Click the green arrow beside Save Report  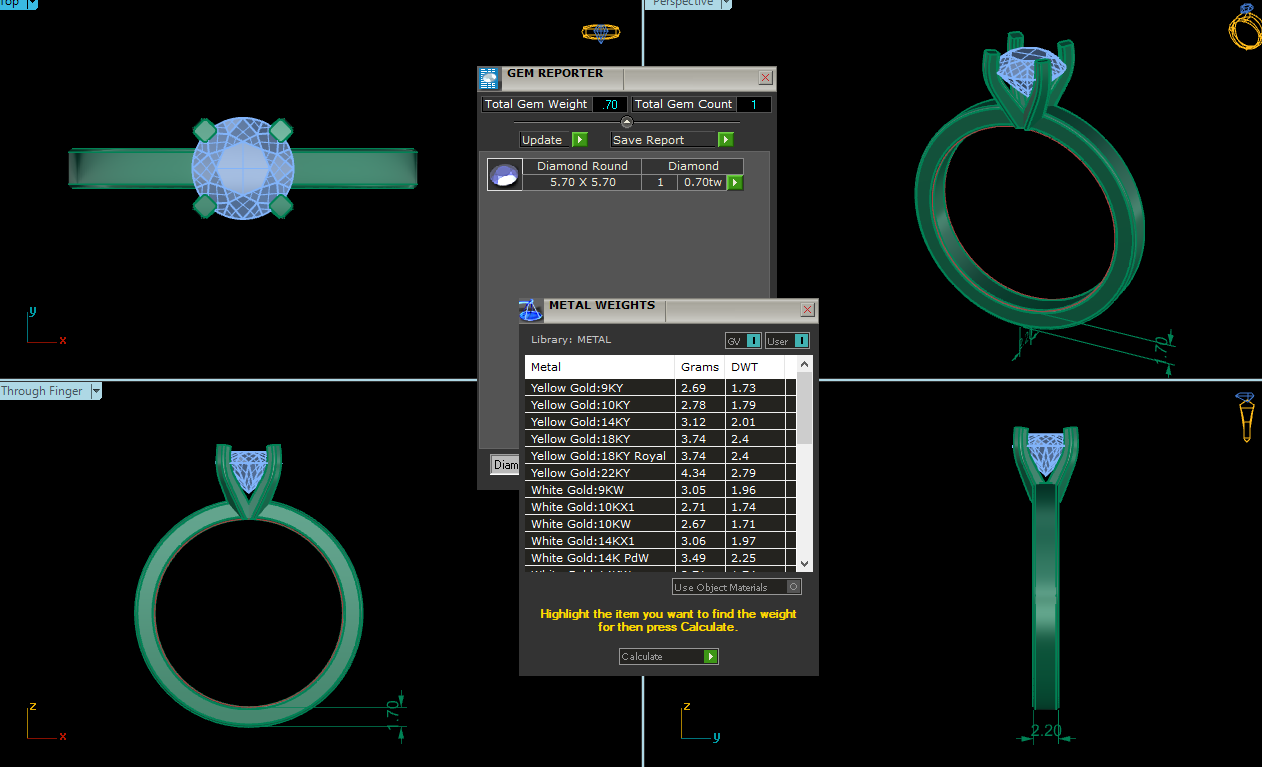726,140
